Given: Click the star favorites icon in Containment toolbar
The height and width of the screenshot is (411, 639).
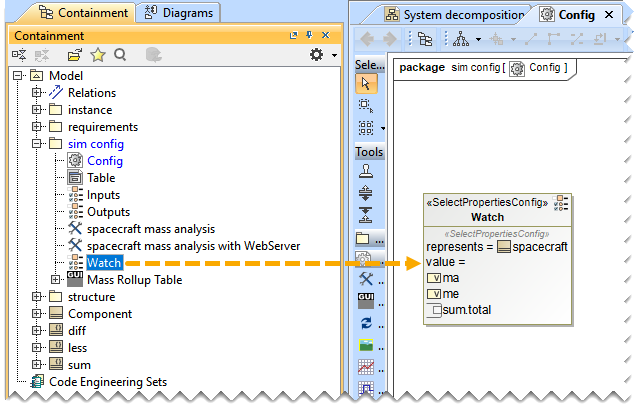Looking at the screenshot, I should pyautogui.click(x=98, y=55).
